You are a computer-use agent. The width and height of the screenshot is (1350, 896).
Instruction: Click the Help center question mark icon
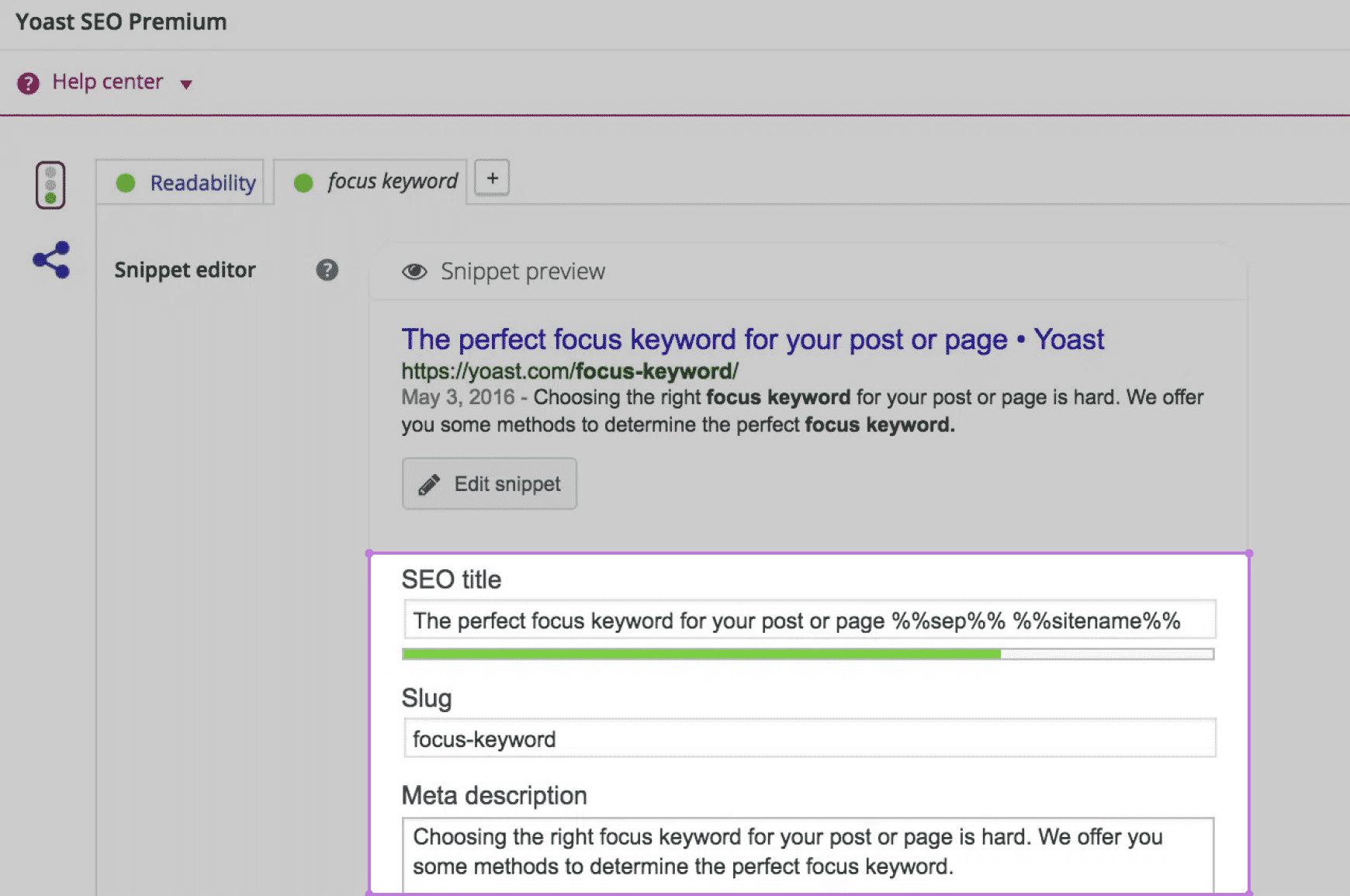click(28, 83)
